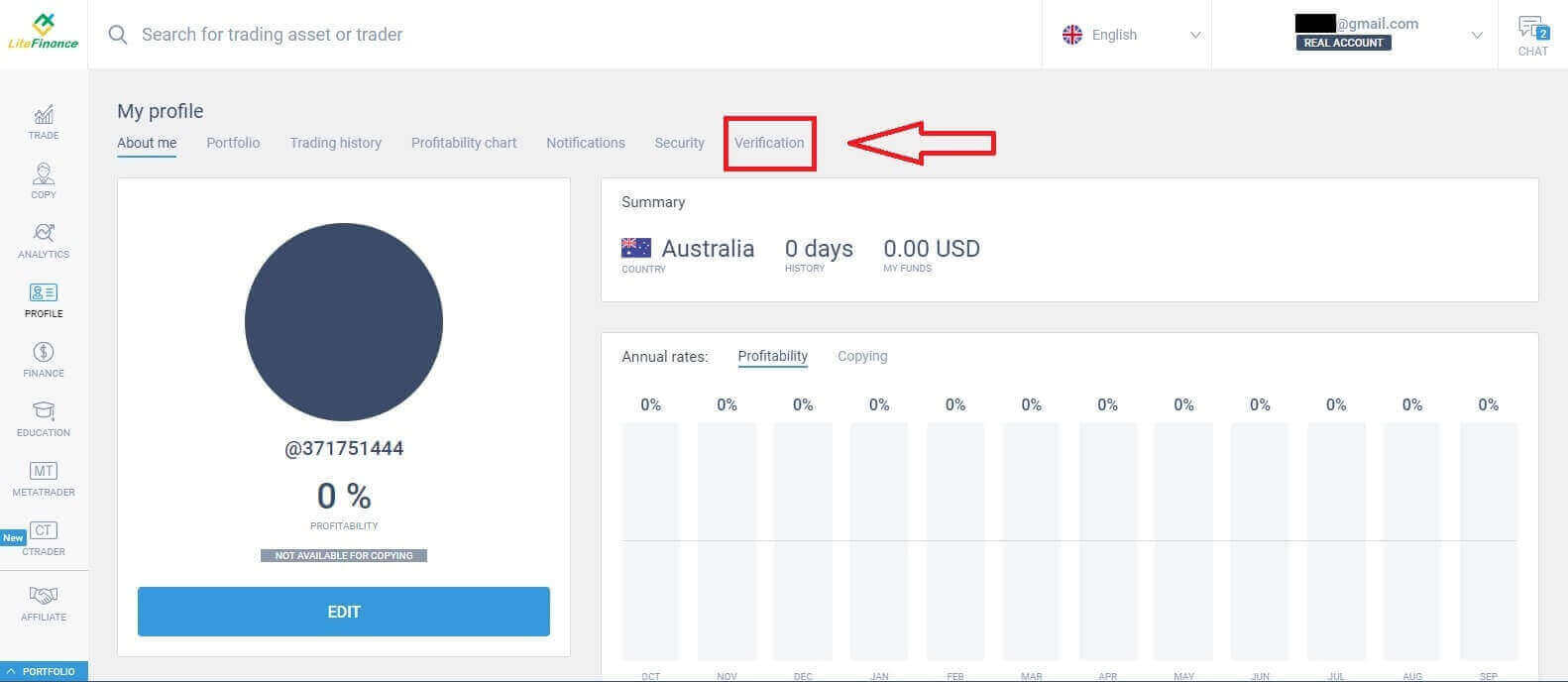Expand the bottom Portfolio panel
This screenshot has height=682, width=1568.
(44, 671)
